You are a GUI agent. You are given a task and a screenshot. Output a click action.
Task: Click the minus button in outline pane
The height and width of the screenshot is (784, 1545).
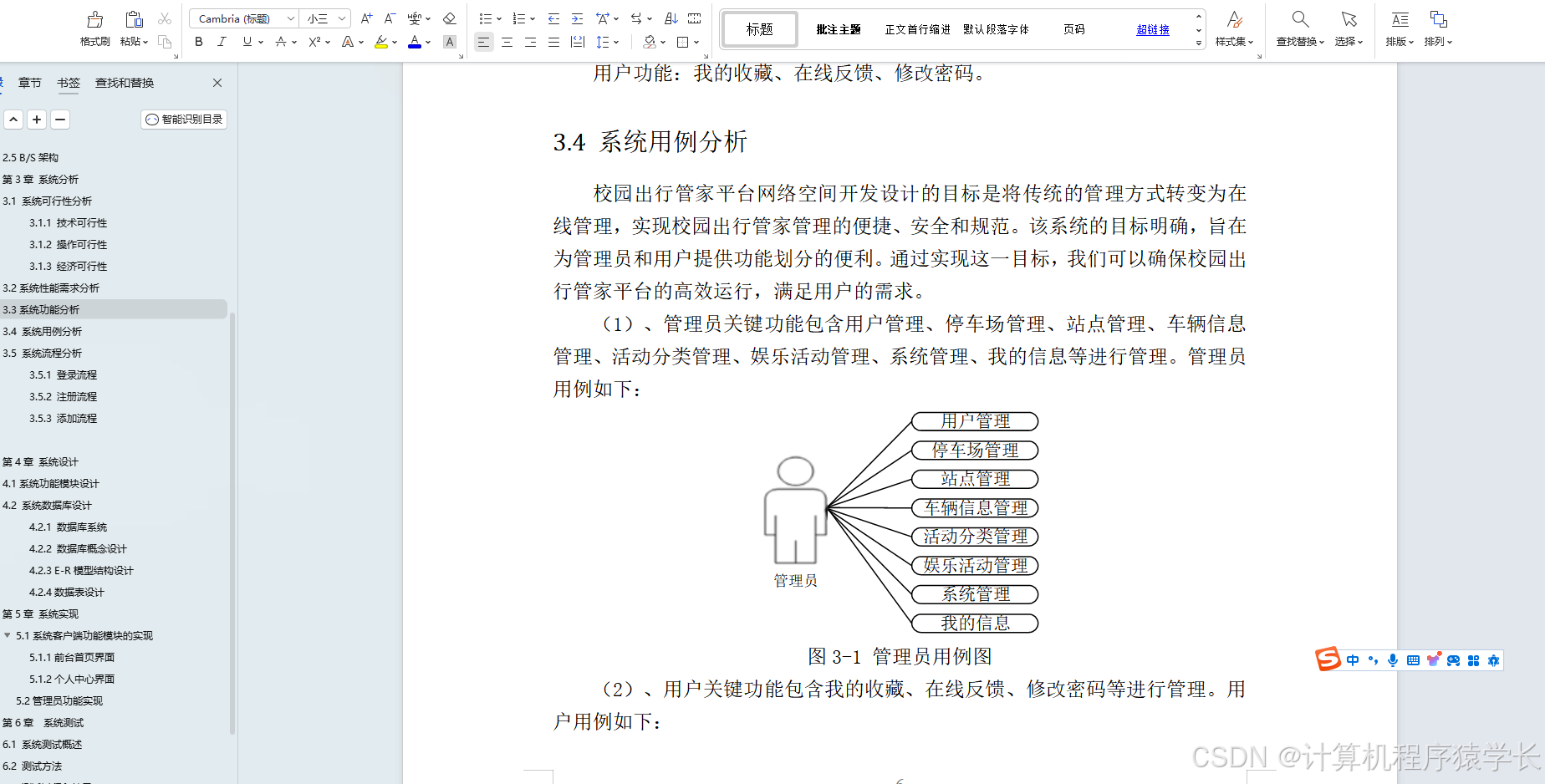point(60,120)
